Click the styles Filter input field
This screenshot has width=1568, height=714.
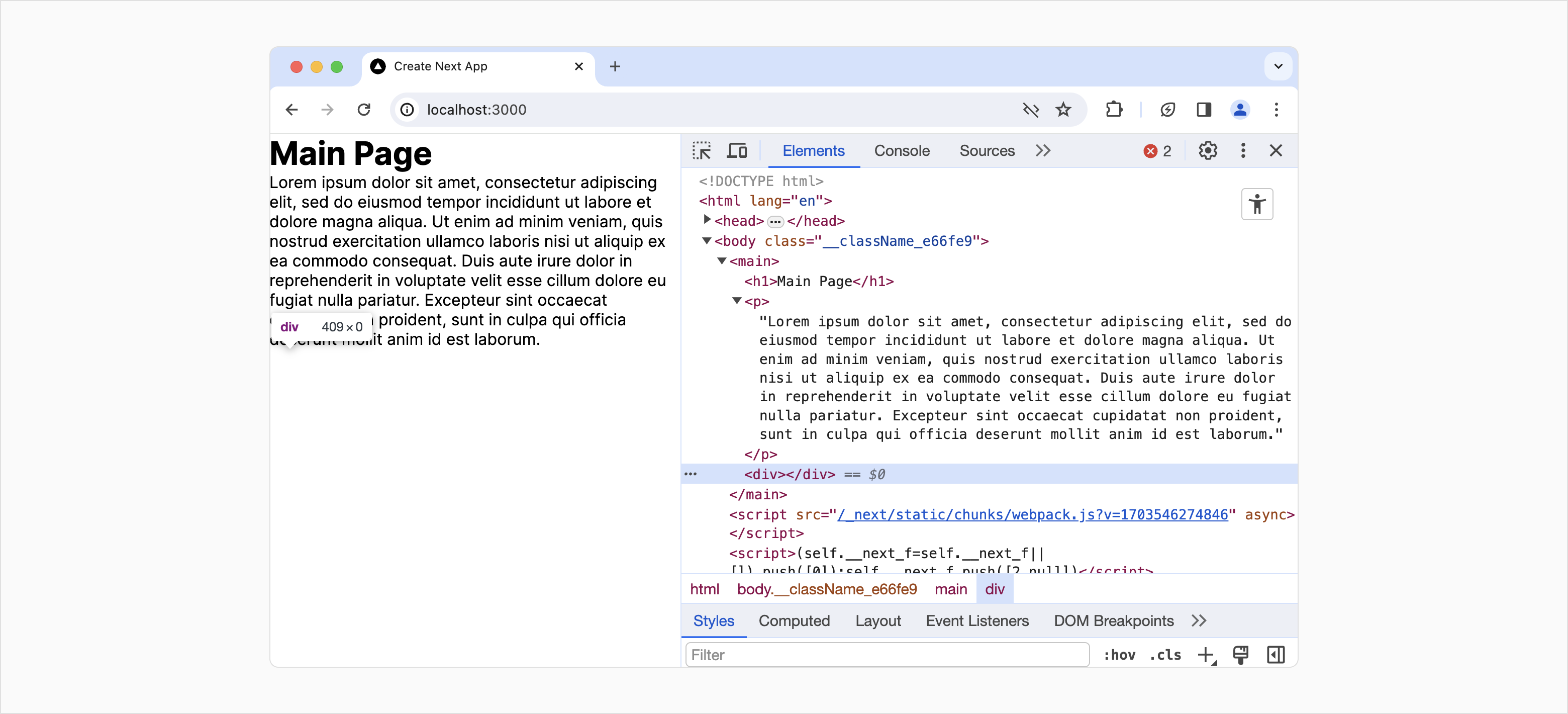point(887,654)
